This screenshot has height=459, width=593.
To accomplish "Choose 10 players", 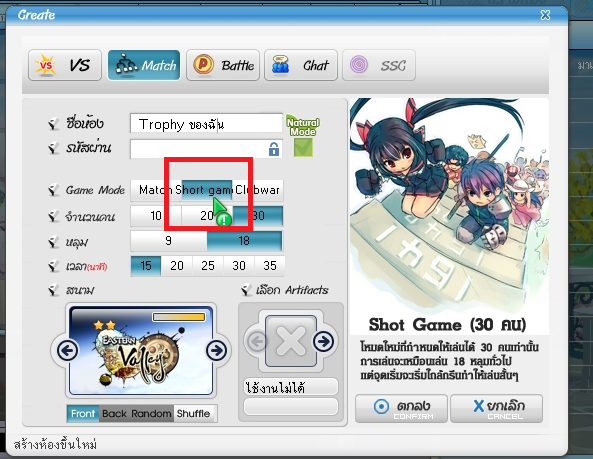I will (156, 216).
